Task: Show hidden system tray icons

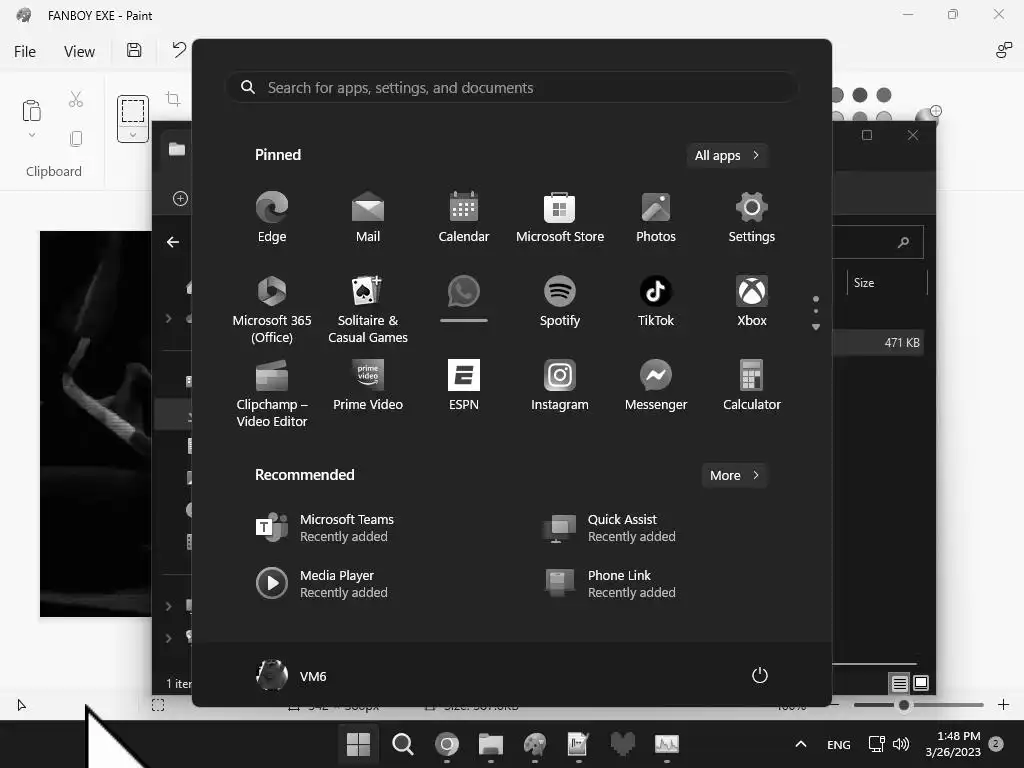Action: coord(801,744)
